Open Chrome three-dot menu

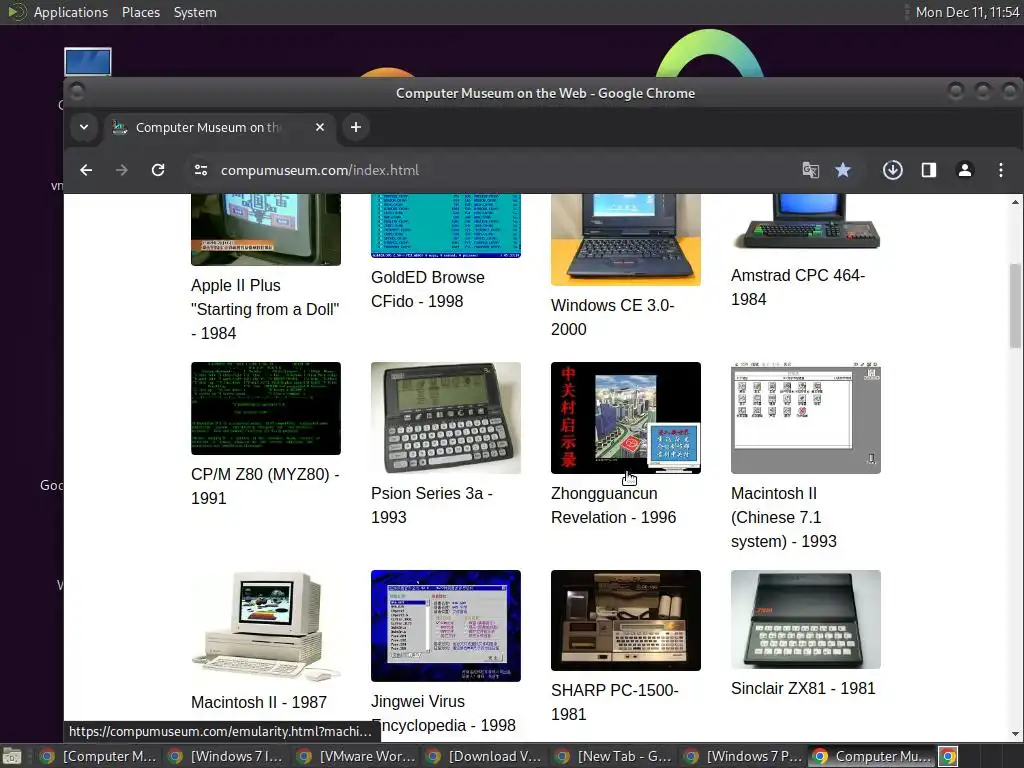coord(1000,170)
